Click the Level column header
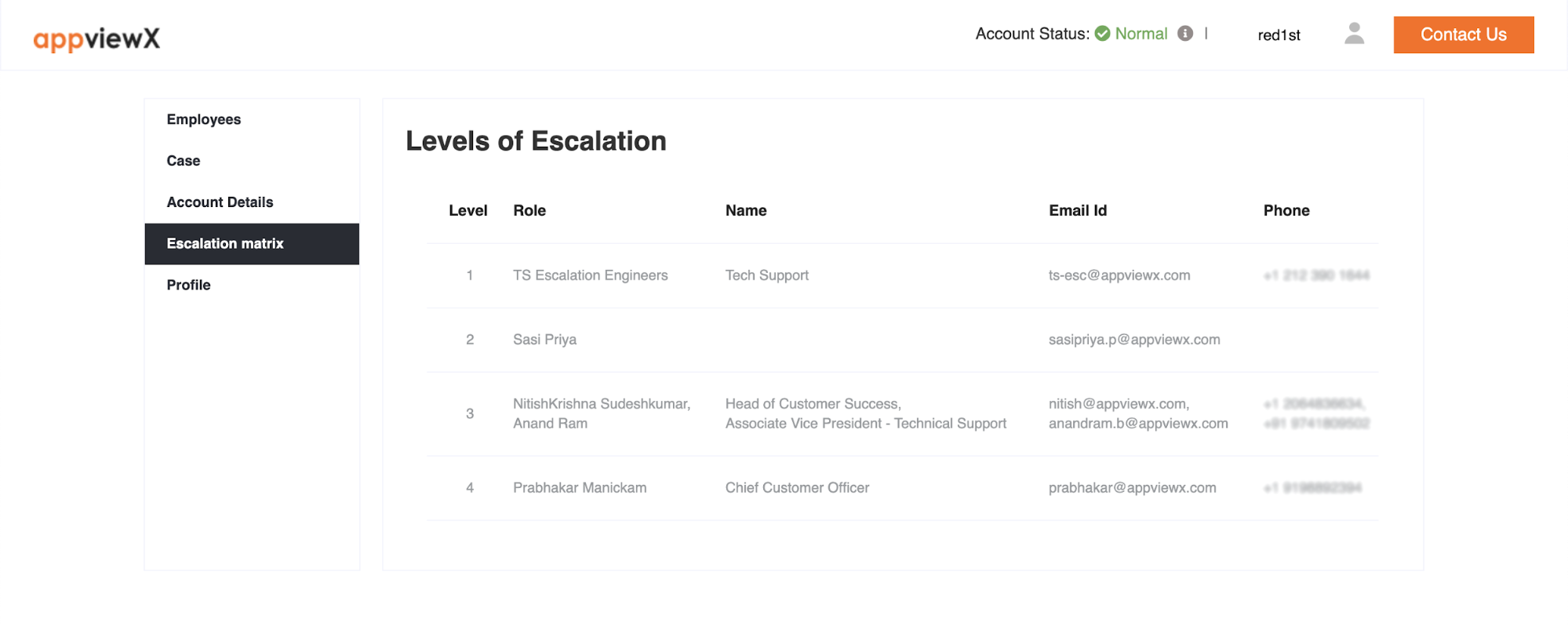The width and height of the screenshot is (1568, 626). 467,210
